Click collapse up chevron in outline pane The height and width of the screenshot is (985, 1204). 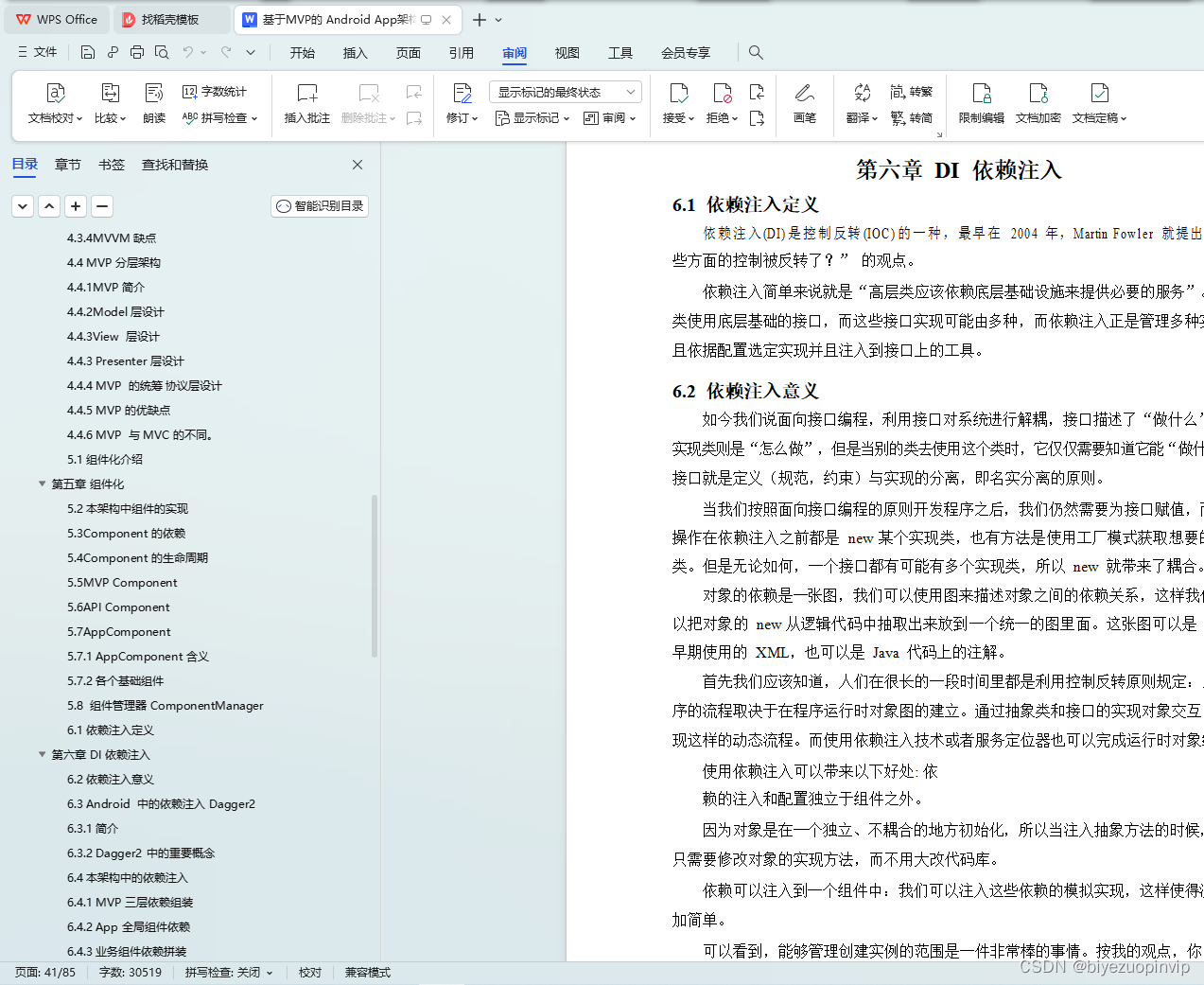tap(49, 205)
